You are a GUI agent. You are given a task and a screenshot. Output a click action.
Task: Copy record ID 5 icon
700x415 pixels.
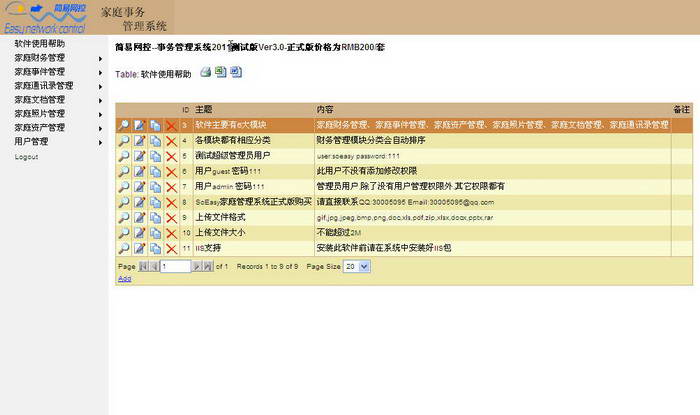[155, 156]
